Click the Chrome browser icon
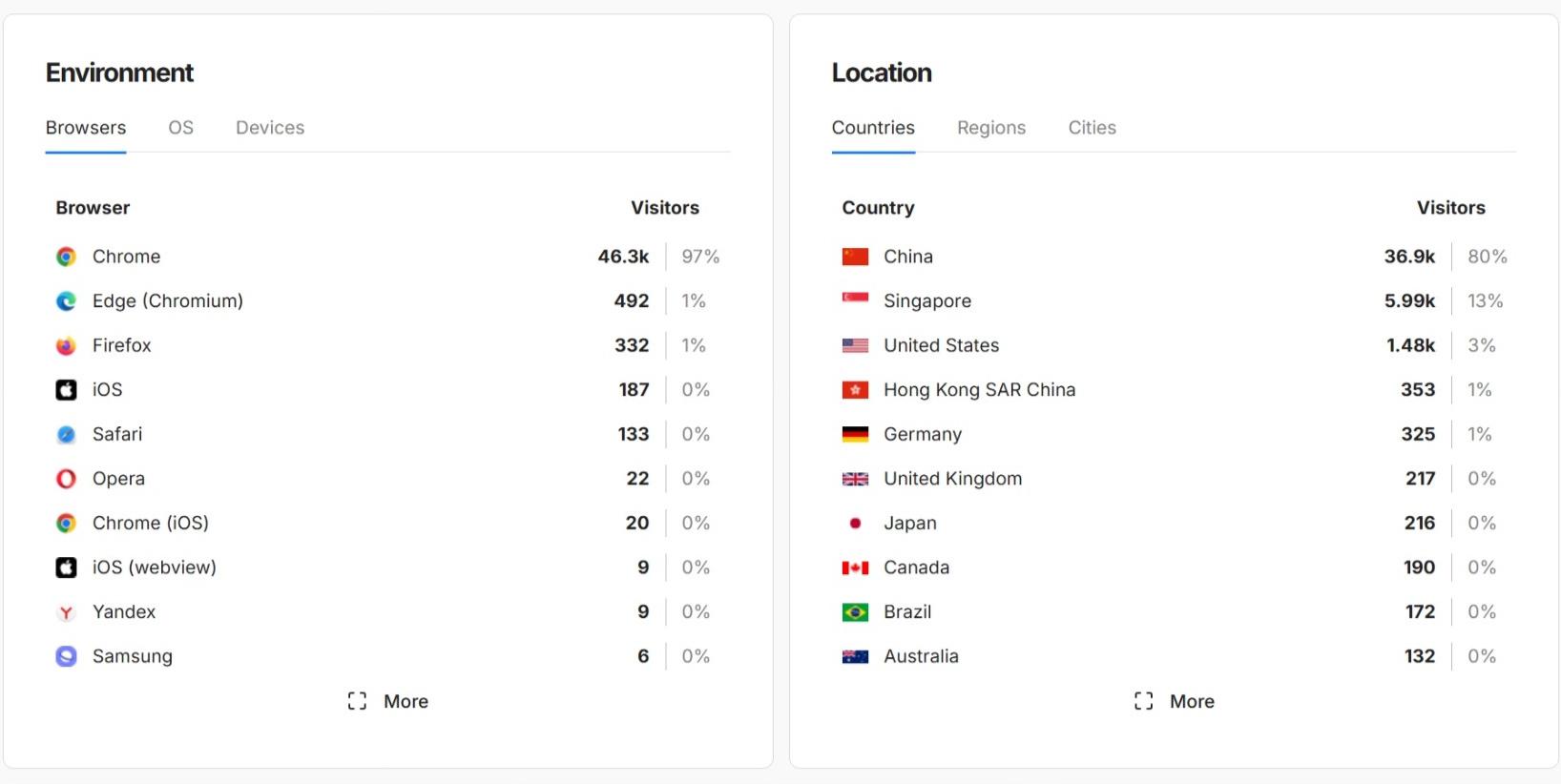1561x784 pixels. click(66, 257)
